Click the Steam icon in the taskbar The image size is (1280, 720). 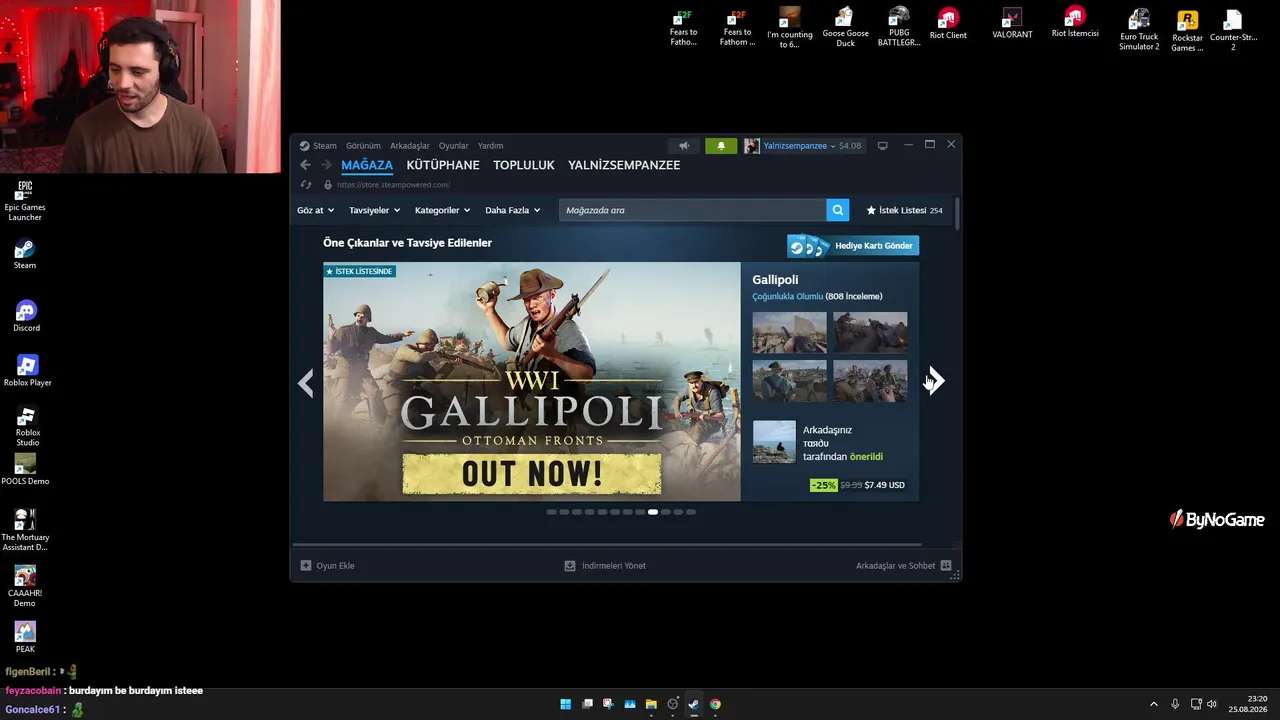coord(693,704)
